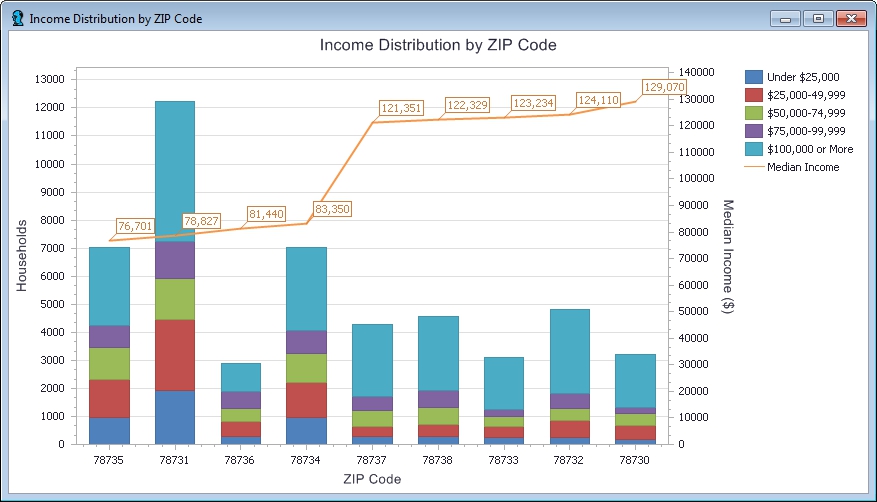Click the chart title Income Distribution by ZIP Code
Image resolution: width=877 pixels, height=502 pixels.
coord(437,45)
